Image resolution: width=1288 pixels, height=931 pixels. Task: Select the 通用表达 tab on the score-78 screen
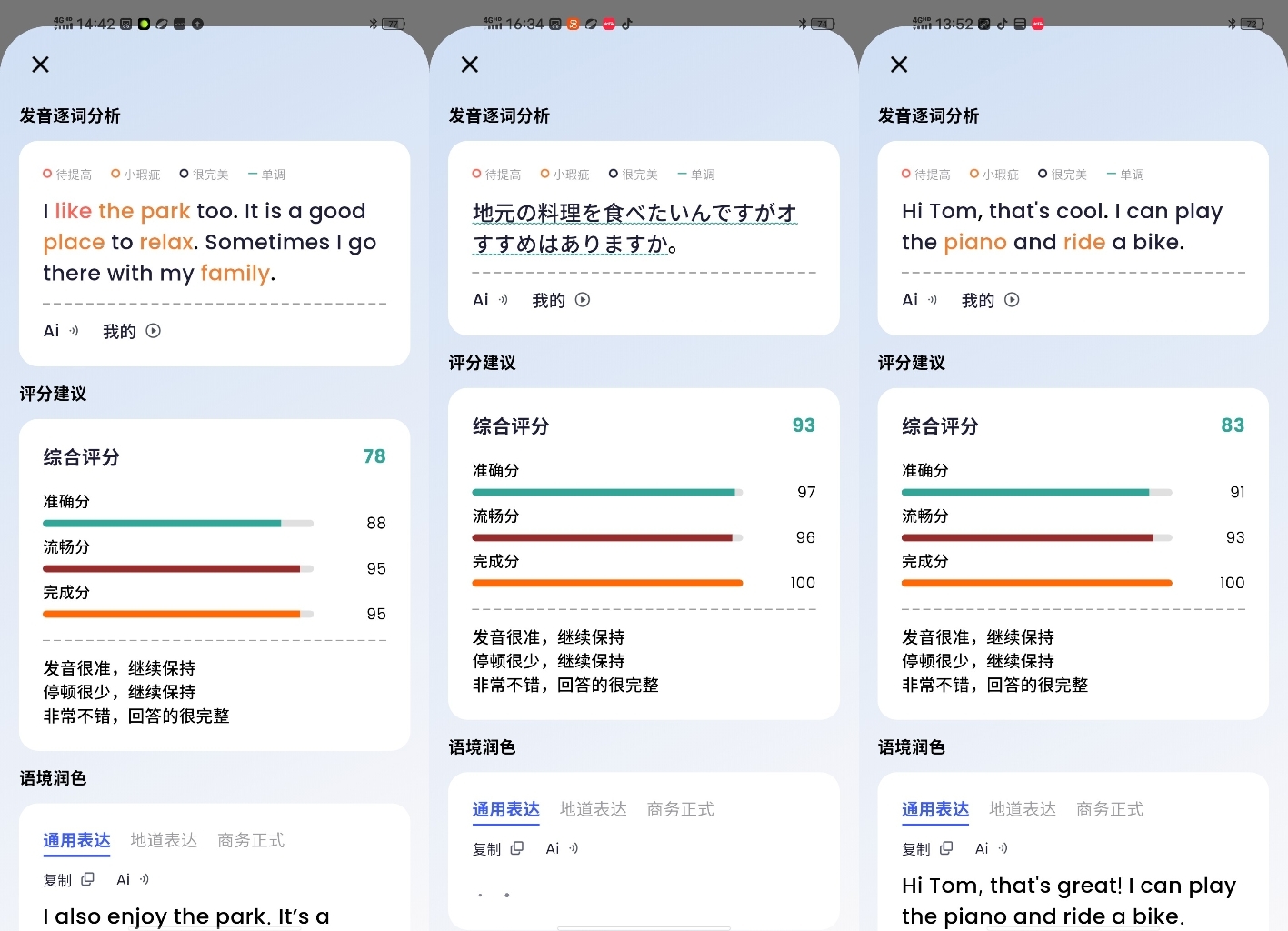[76, 841]
